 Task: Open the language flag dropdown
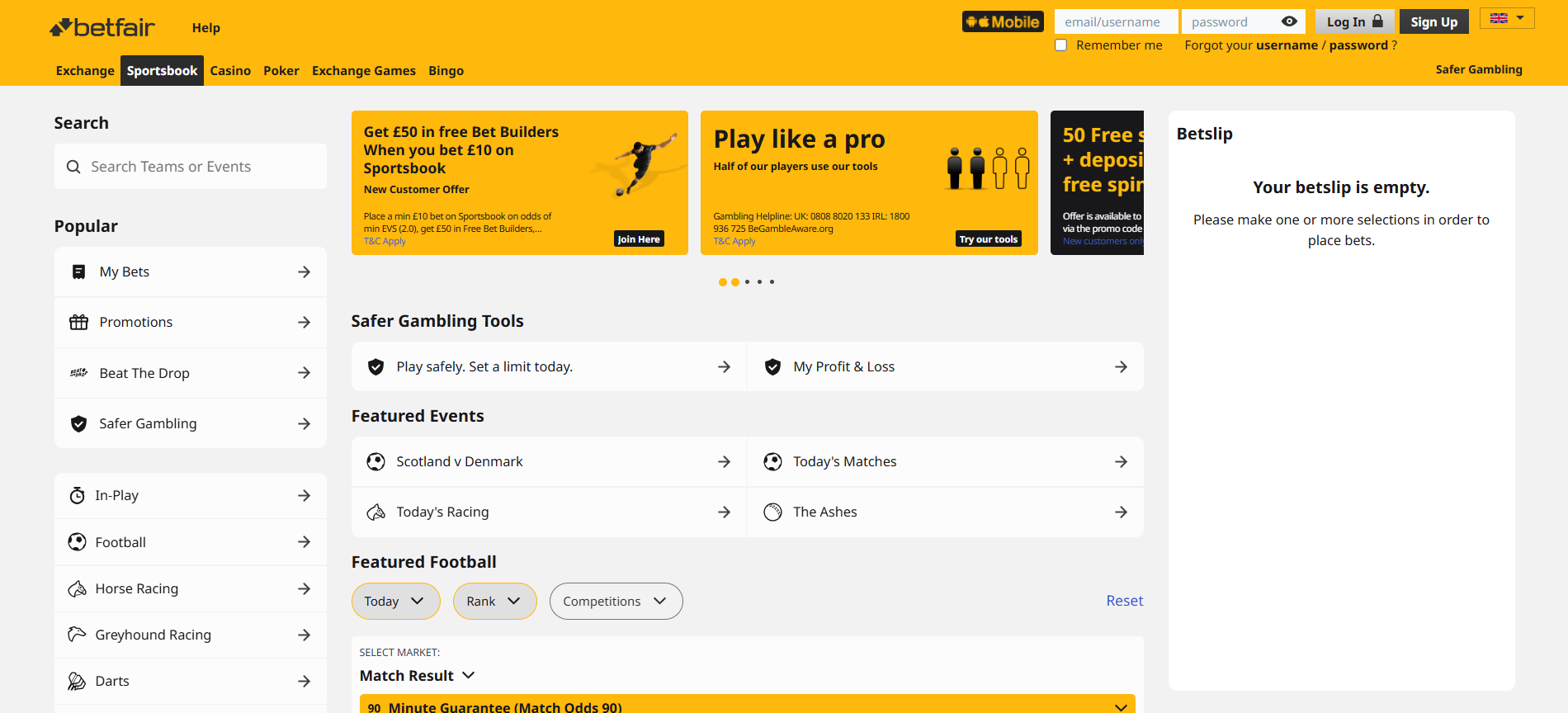(x=1507, y=18)
